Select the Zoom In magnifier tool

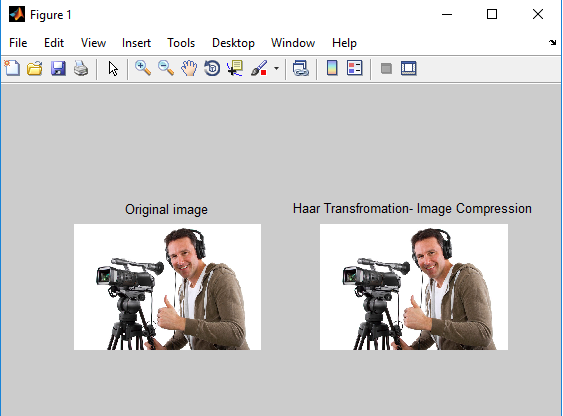(x=143, y=68)
